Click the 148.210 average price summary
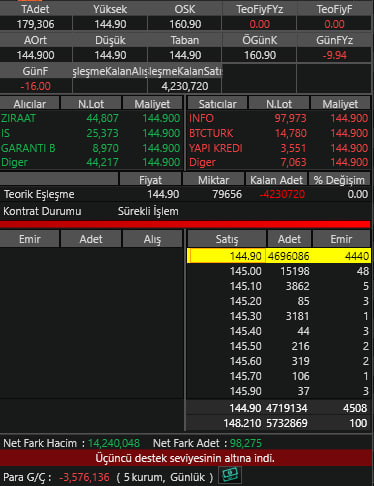 click(x=242, y=423)
